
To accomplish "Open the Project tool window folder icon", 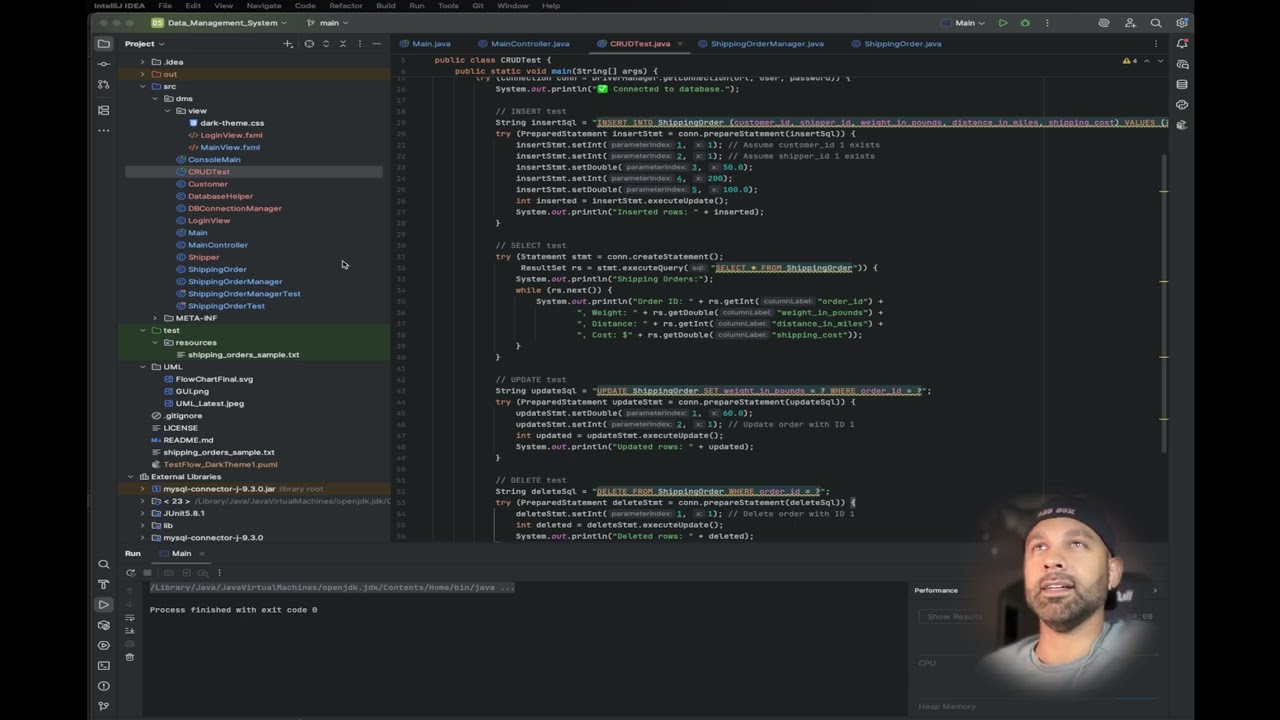I will point(104,43).
